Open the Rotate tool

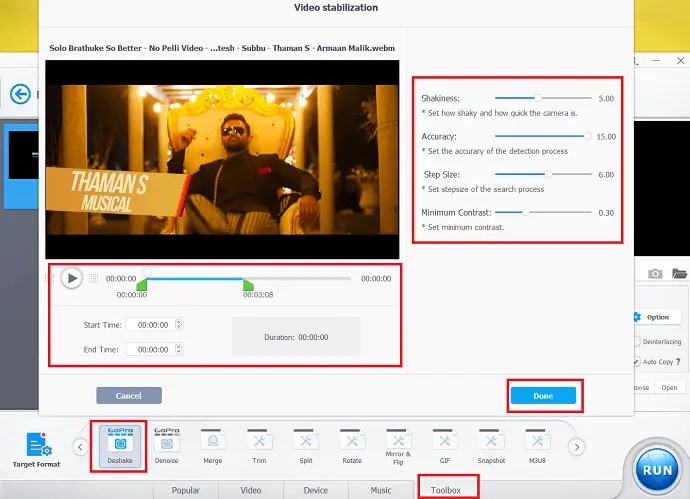(351, 441)
